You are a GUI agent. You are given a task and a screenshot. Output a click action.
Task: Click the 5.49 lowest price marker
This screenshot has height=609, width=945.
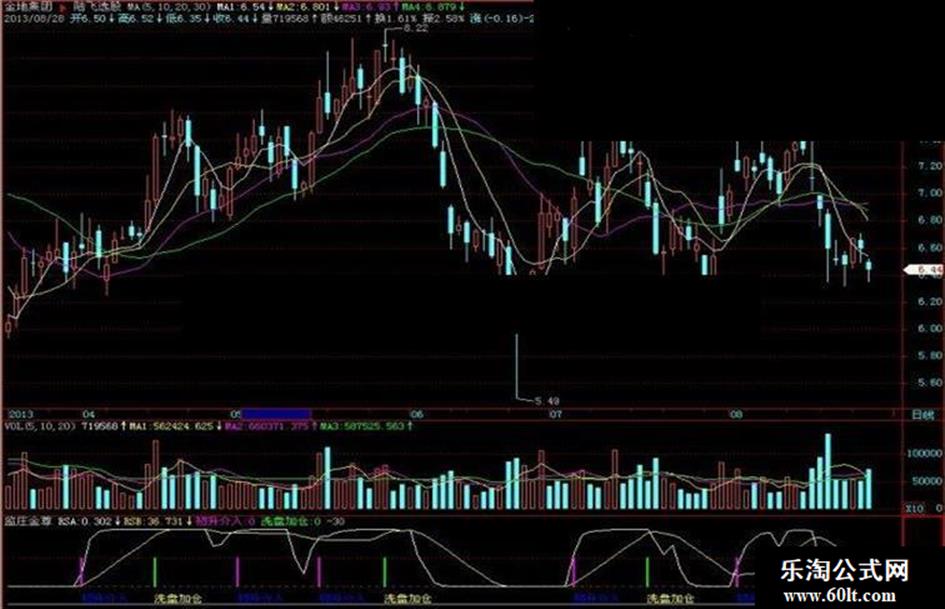coord(546,401)
